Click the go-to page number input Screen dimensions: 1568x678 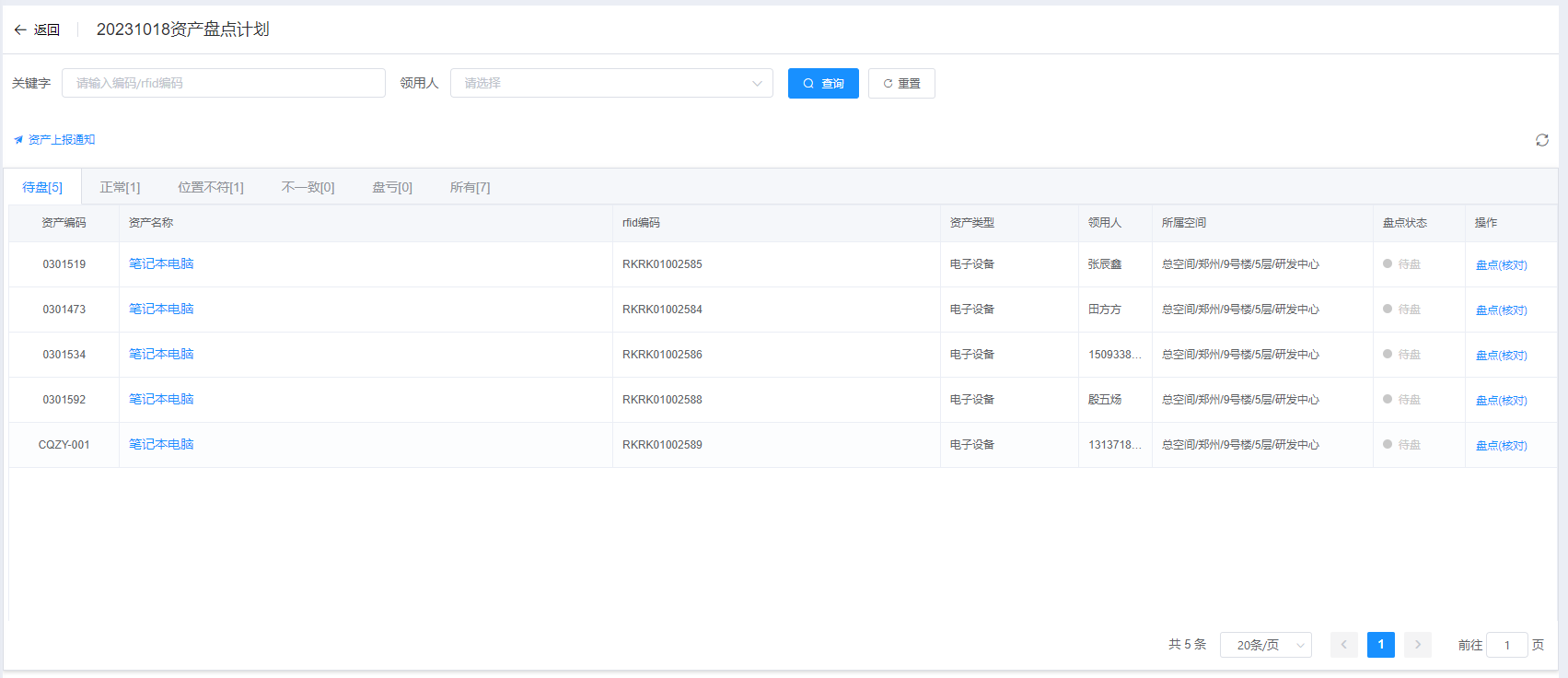click(1506, 645)
